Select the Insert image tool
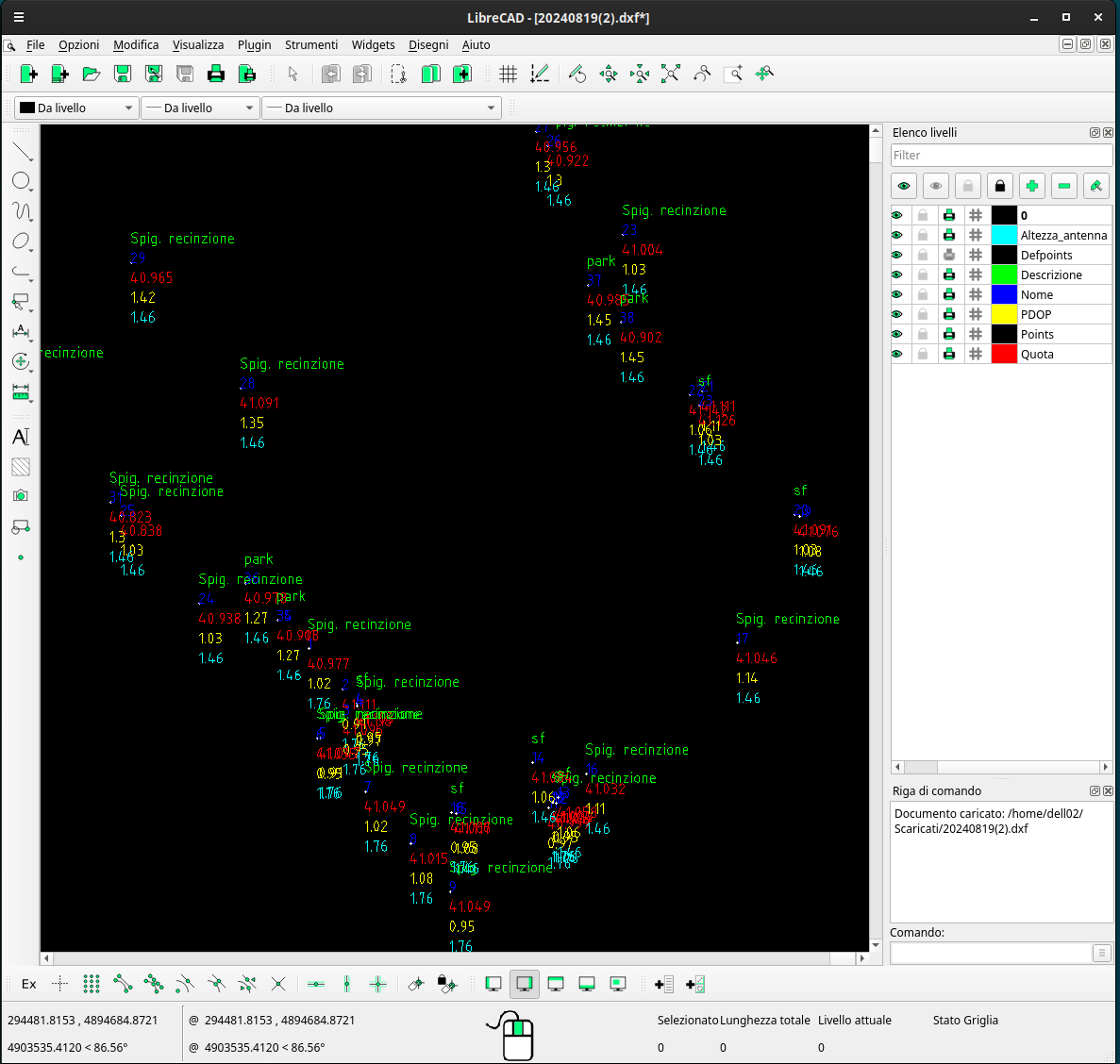Image resolution: width=1120 pixels, height=1064 pixels. coord(22,496)
